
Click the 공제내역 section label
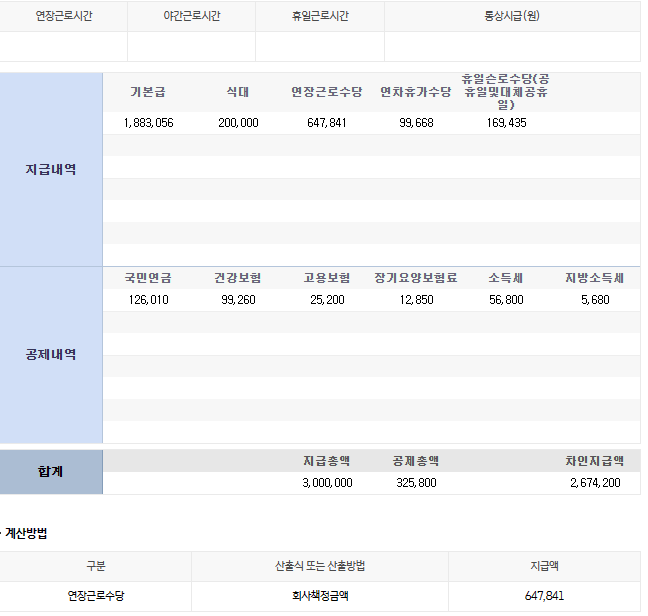(x=51, y=355)
